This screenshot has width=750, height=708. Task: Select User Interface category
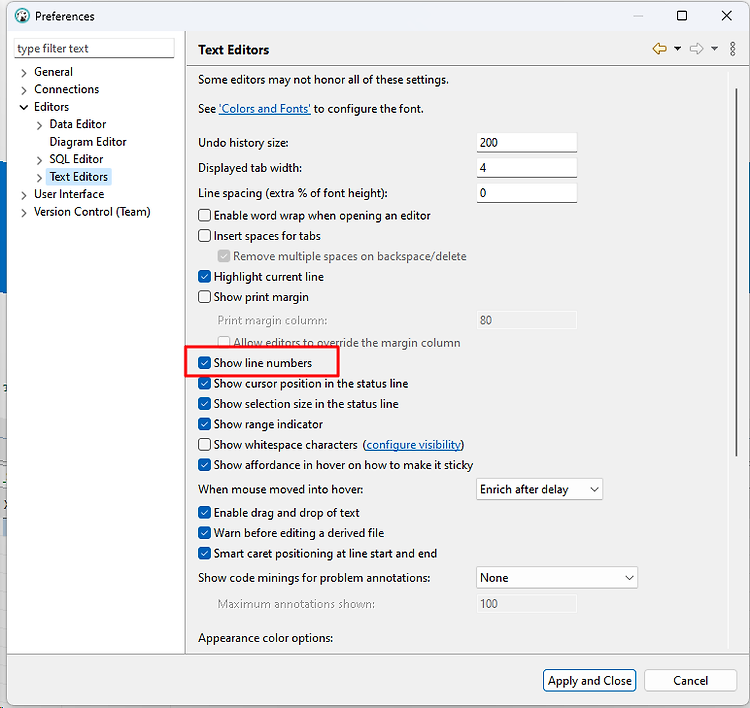[x=69, y=194]
